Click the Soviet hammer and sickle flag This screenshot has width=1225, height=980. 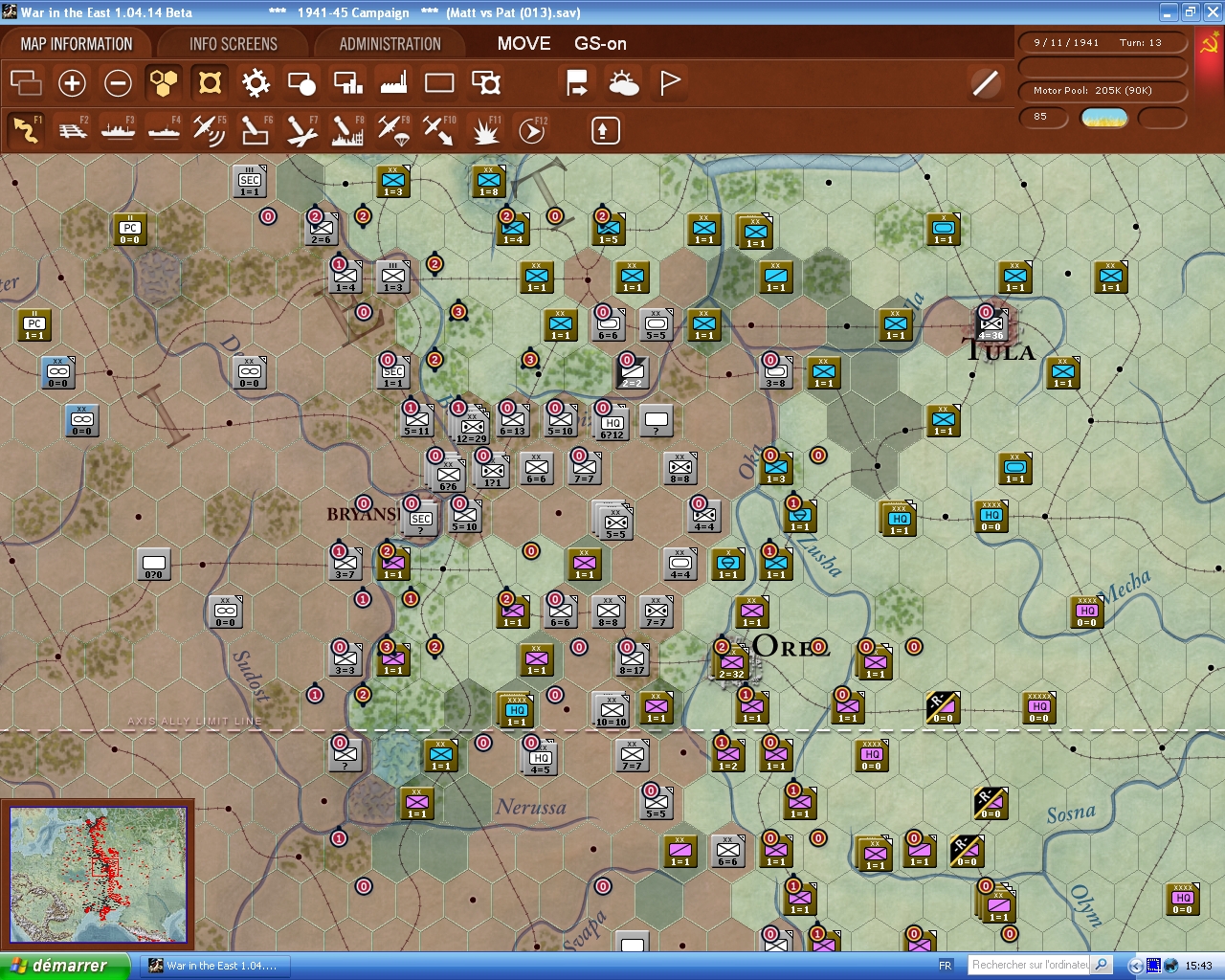[x=1209, y=44]
